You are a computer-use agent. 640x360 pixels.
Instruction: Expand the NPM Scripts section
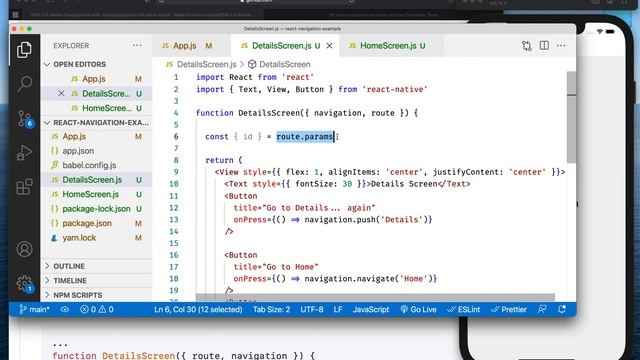96,295
